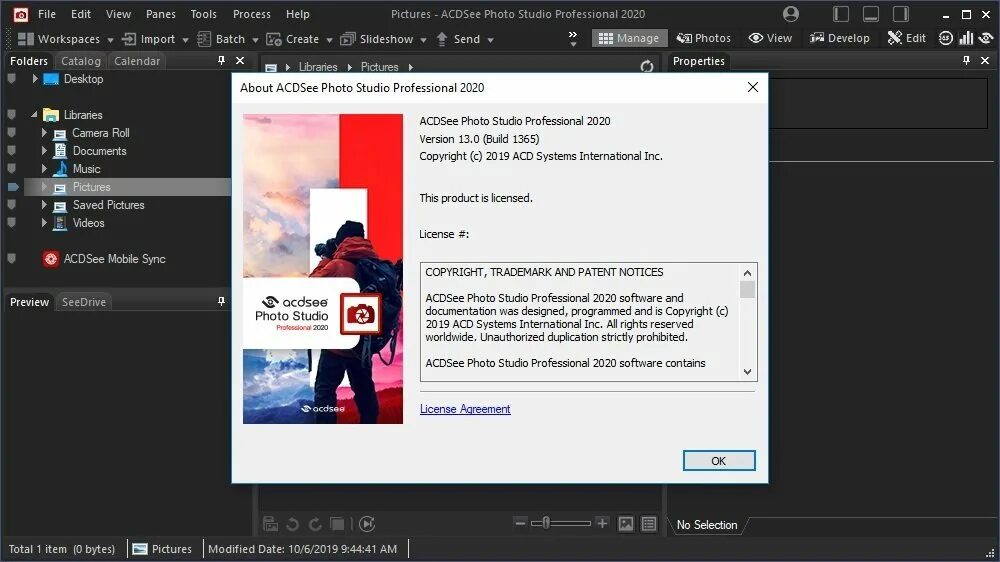
Task: Switch to Edit mode
Action: pyautogui.click(x=906, y=38)
